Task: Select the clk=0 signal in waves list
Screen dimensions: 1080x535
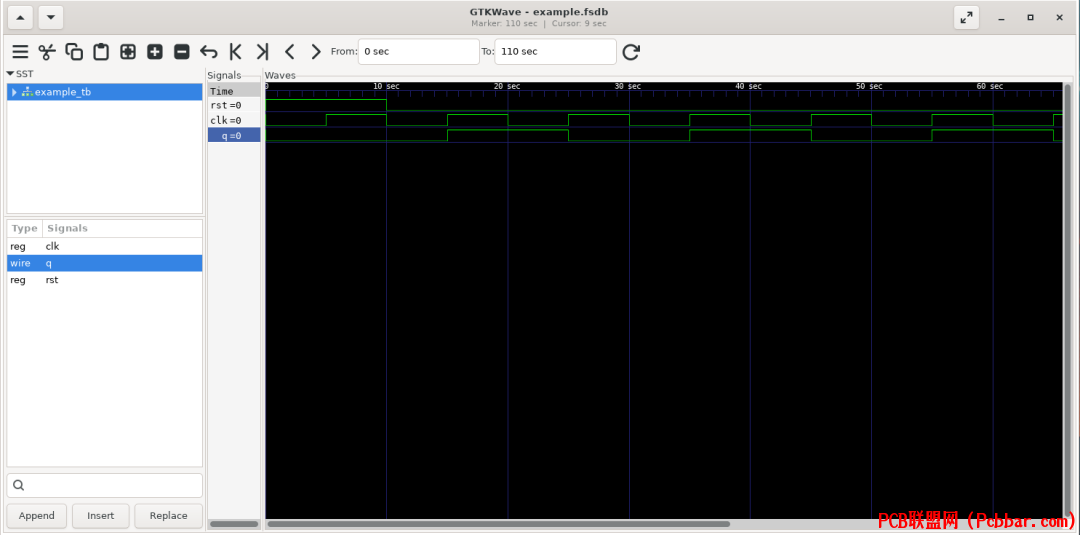Action: (x=234, y=120)
